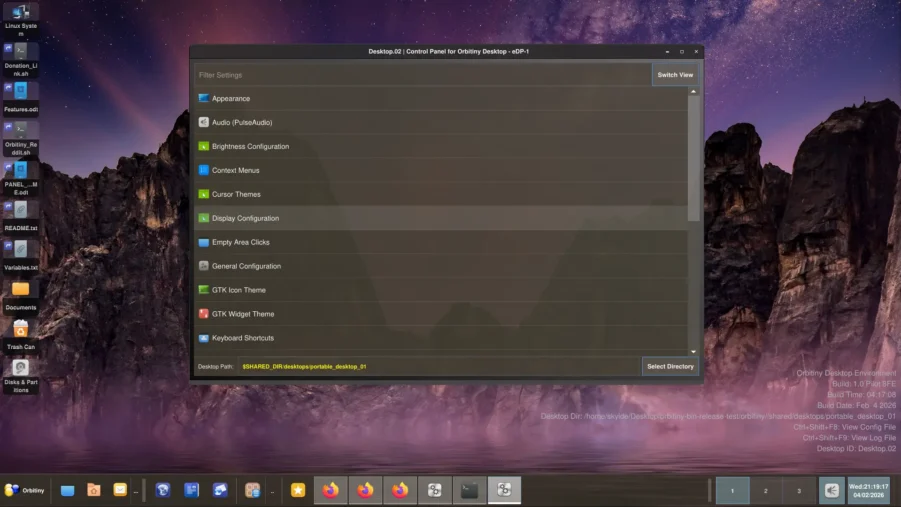901x507 pixels.
Task: Open the Orbitiny start menu
Action: click(x=25, y=490)
